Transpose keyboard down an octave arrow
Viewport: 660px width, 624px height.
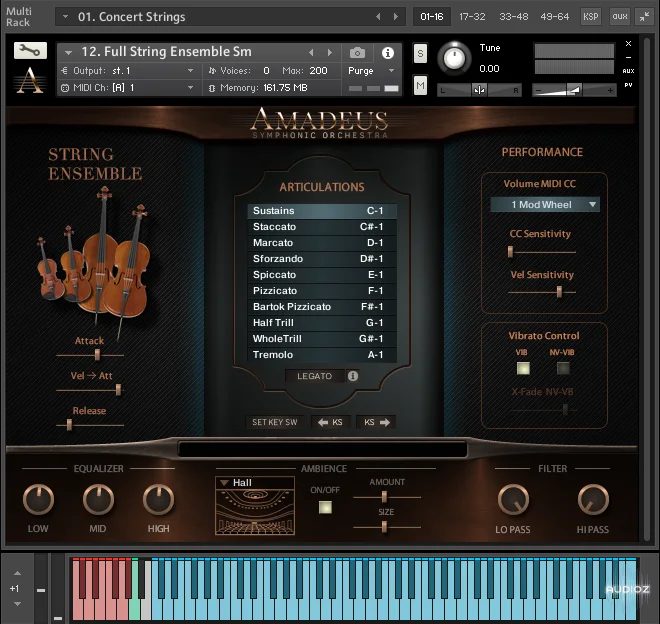click(17, 604)
